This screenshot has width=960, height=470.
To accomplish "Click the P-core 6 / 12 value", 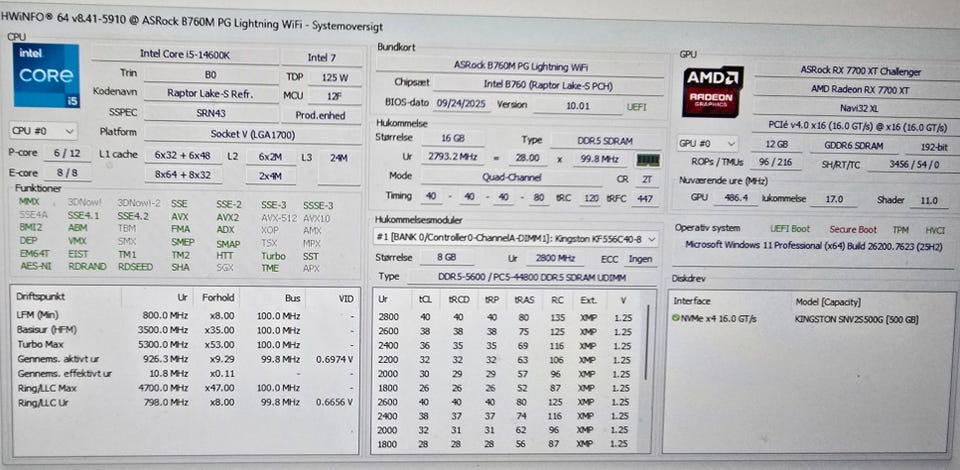I will tap(67, 153).
